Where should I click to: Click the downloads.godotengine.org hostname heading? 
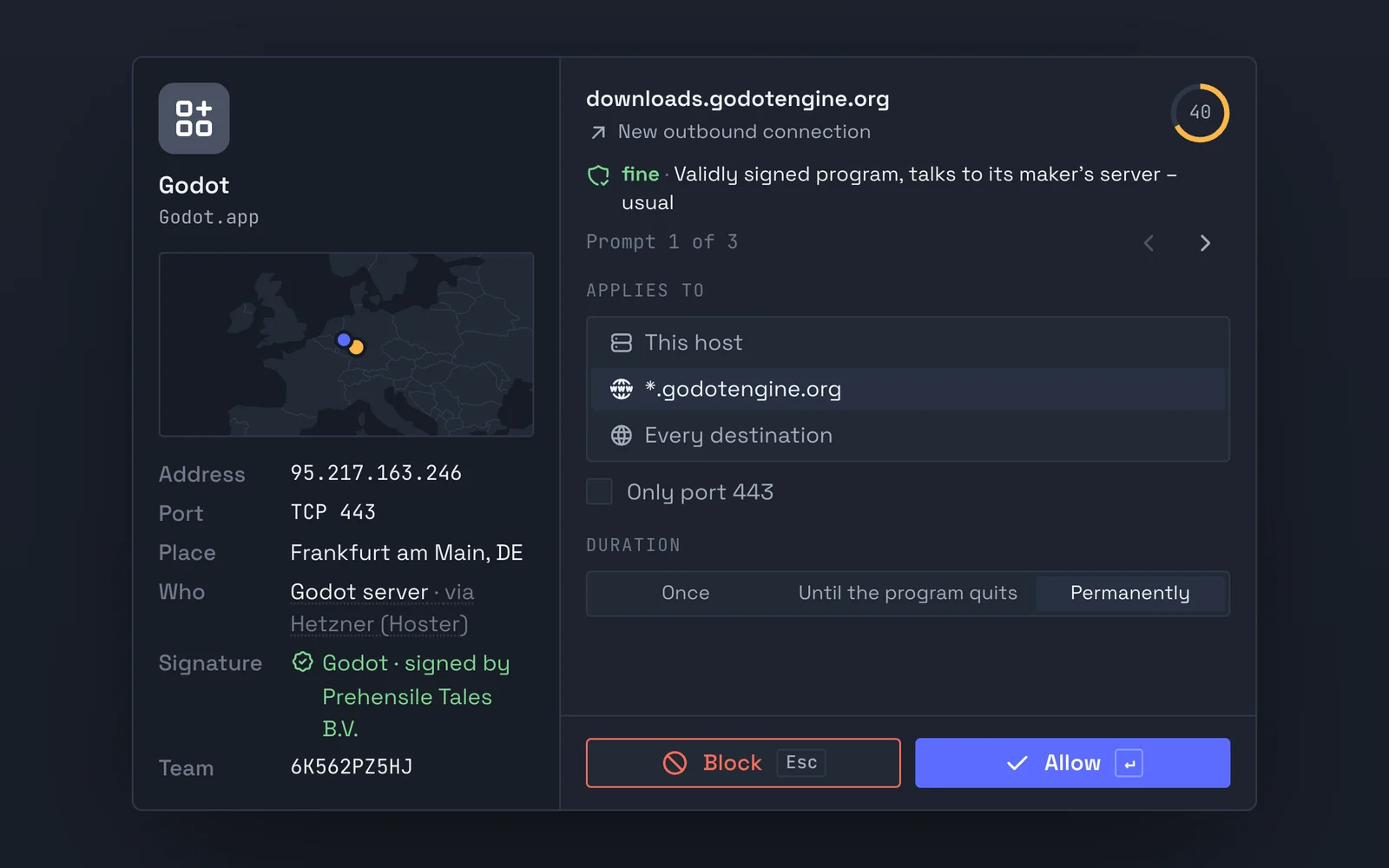(738, 99)
